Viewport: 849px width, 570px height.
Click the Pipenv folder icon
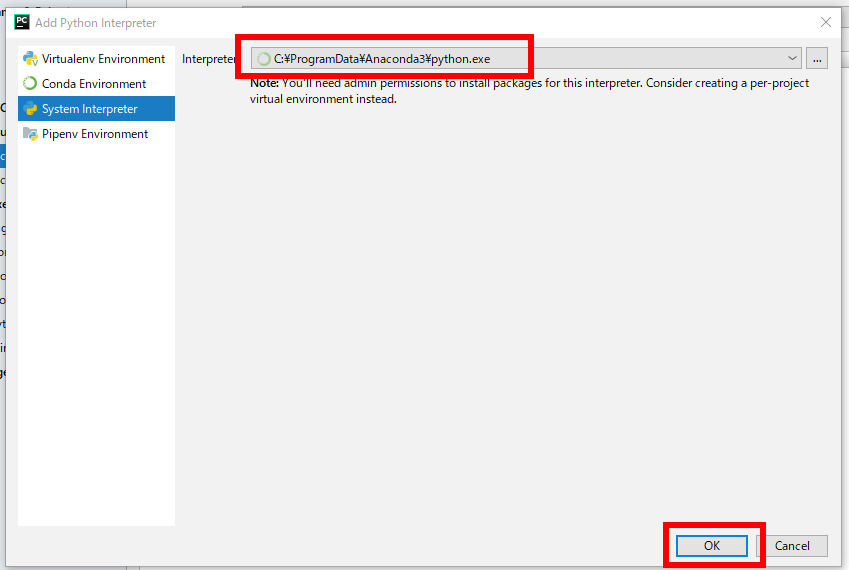30,134
